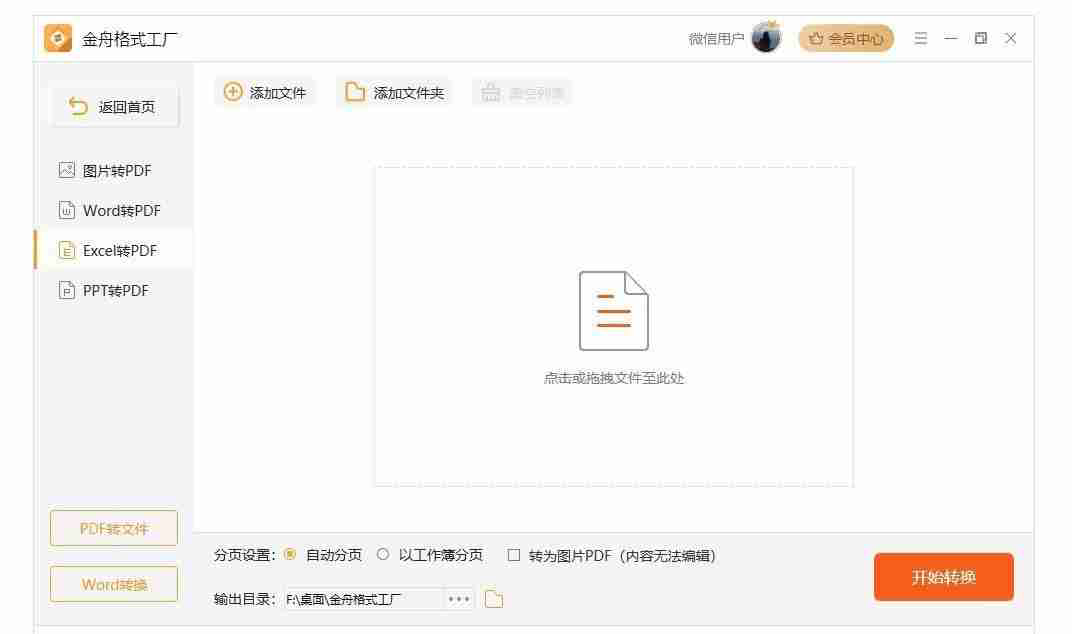Browse output directory with the ellipsis button

(x=459, y=599)
